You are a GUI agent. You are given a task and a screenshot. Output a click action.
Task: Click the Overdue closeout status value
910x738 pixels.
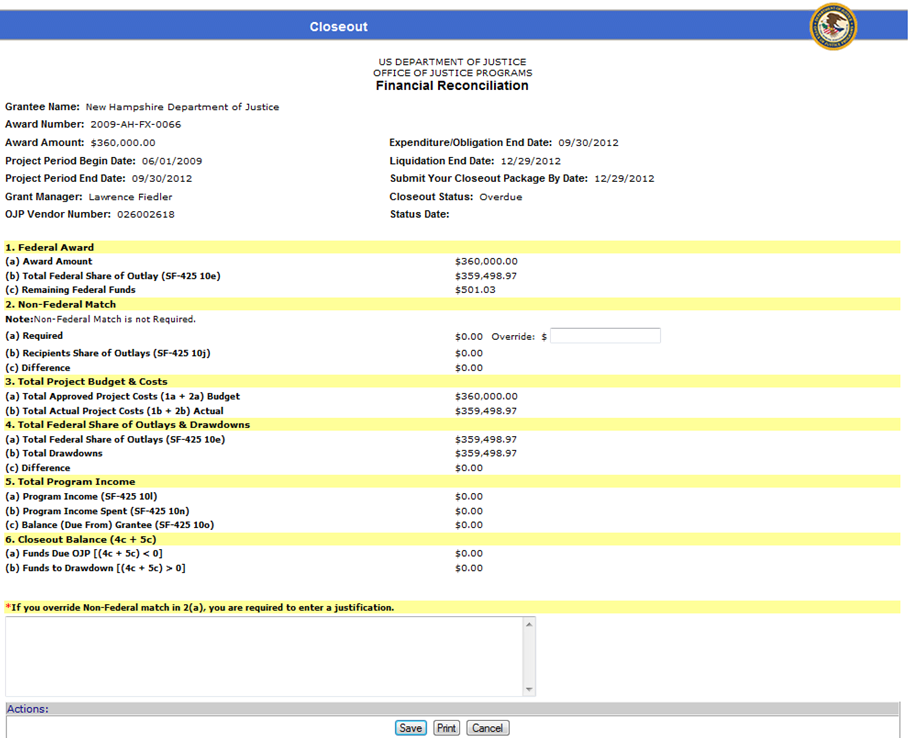500,197
